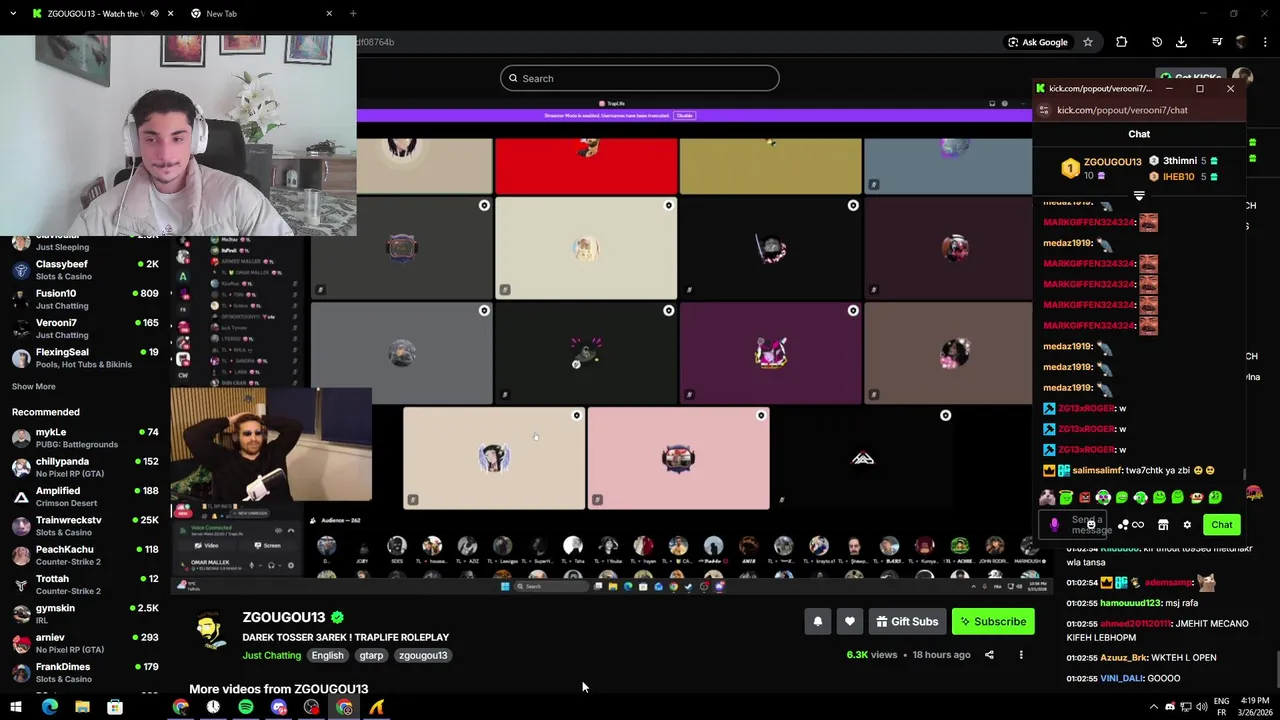The height and width of the screenshot is (720, 1280).
Task: Open Classybeef channel in sidebar
Action: point(85,270)
